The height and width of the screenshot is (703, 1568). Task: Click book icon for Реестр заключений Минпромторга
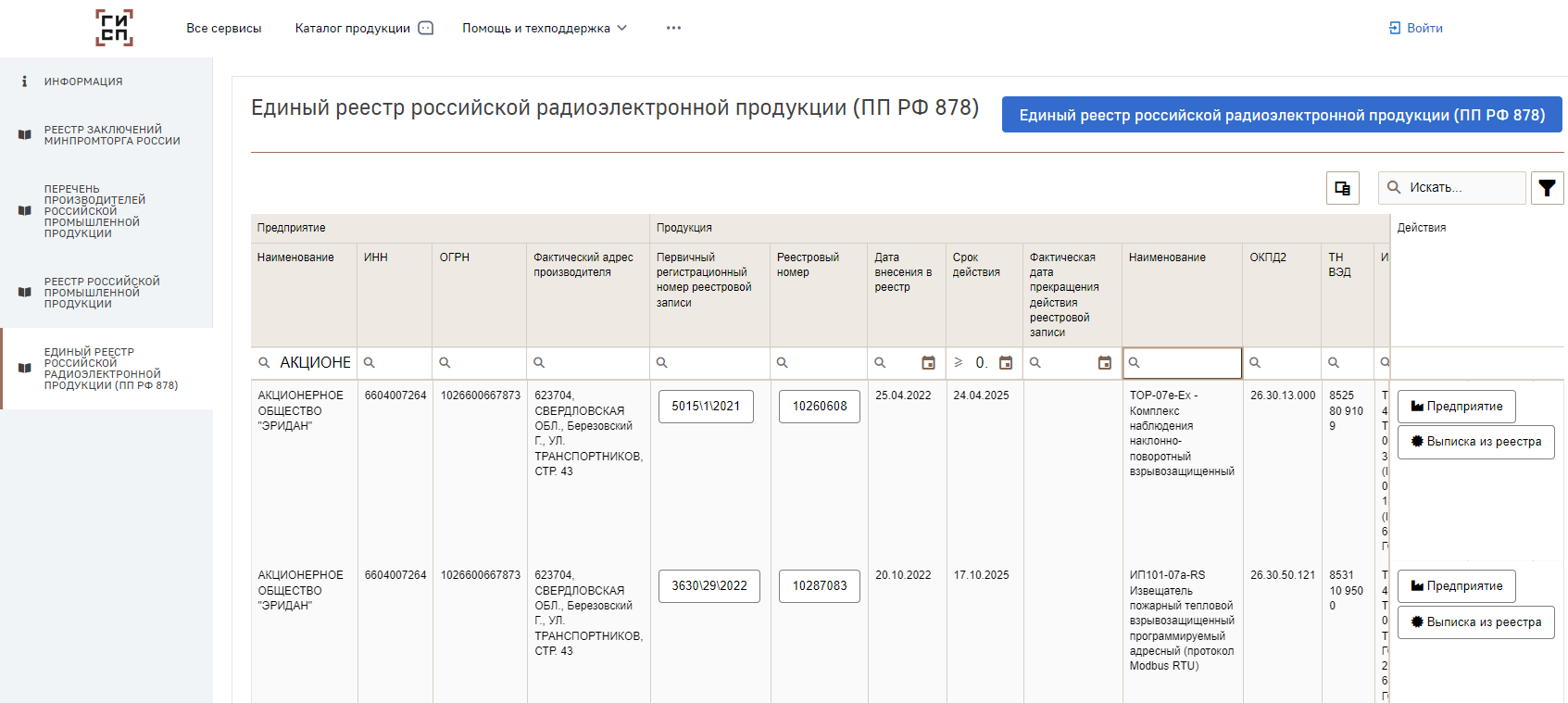(x=25, y=135)
